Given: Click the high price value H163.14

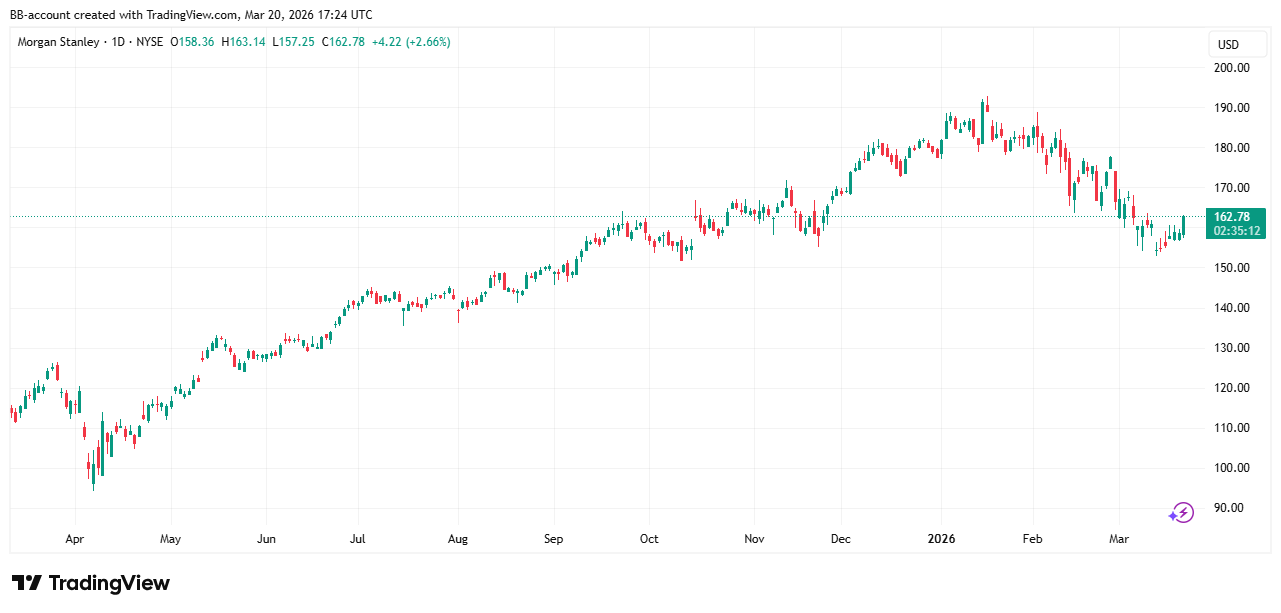Looking at the screenshot, I should point(244,42).
